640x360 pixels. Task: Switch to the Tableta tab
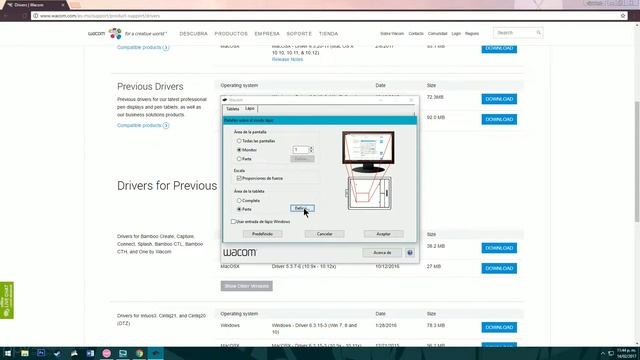coord(233,109)
